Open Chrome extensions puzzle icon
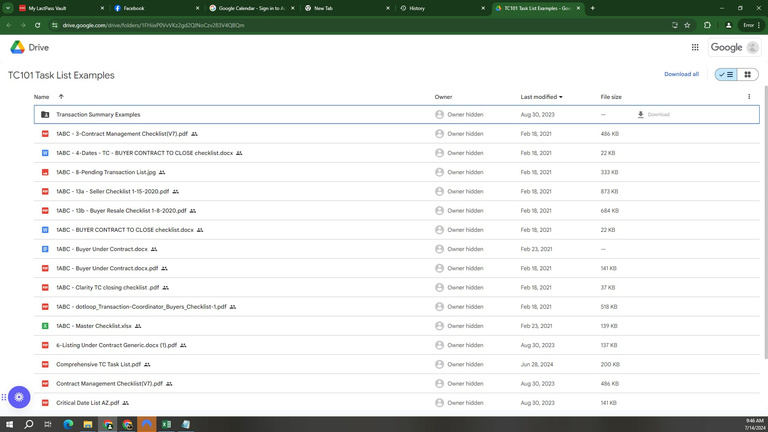 tap(707, 25)
